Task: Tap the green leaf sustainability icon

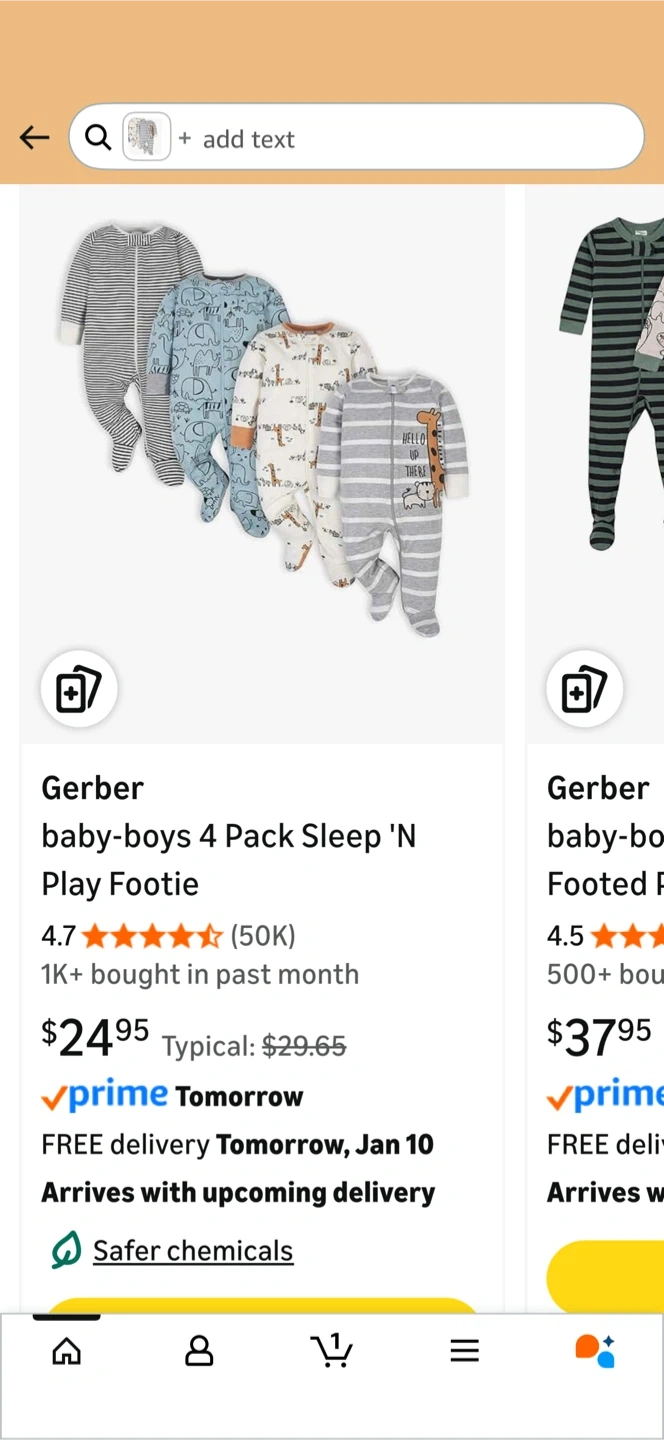Action: pos(66,1250)
